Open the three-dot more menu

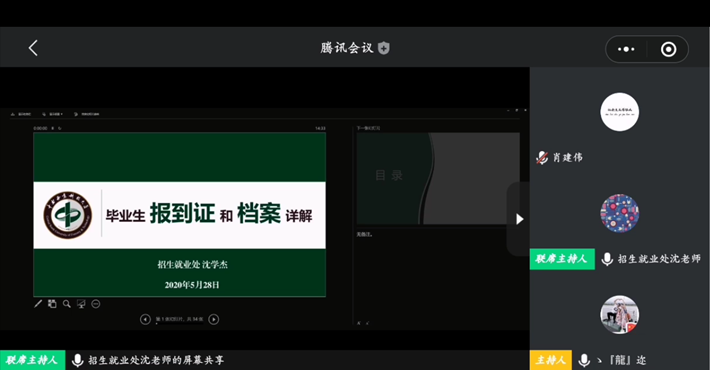coord(626,49)
